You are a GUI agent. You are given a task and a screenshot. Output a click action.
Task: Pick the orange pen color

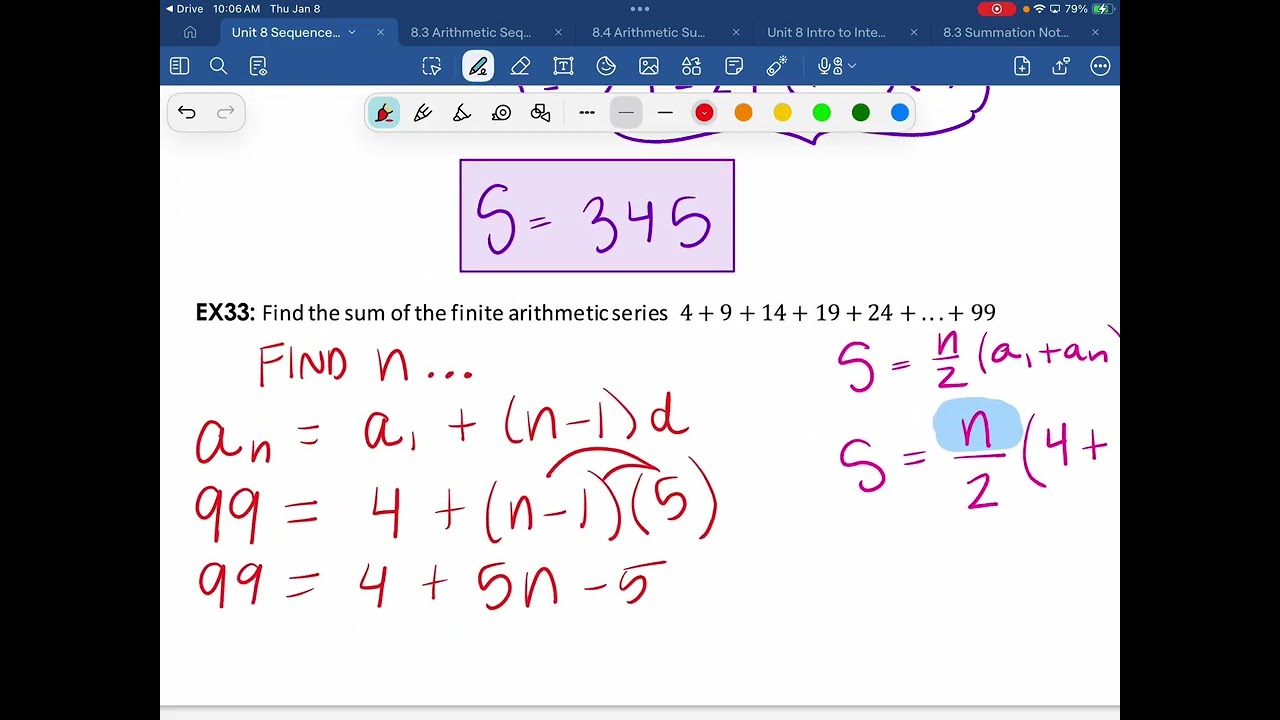pos(743,113)
